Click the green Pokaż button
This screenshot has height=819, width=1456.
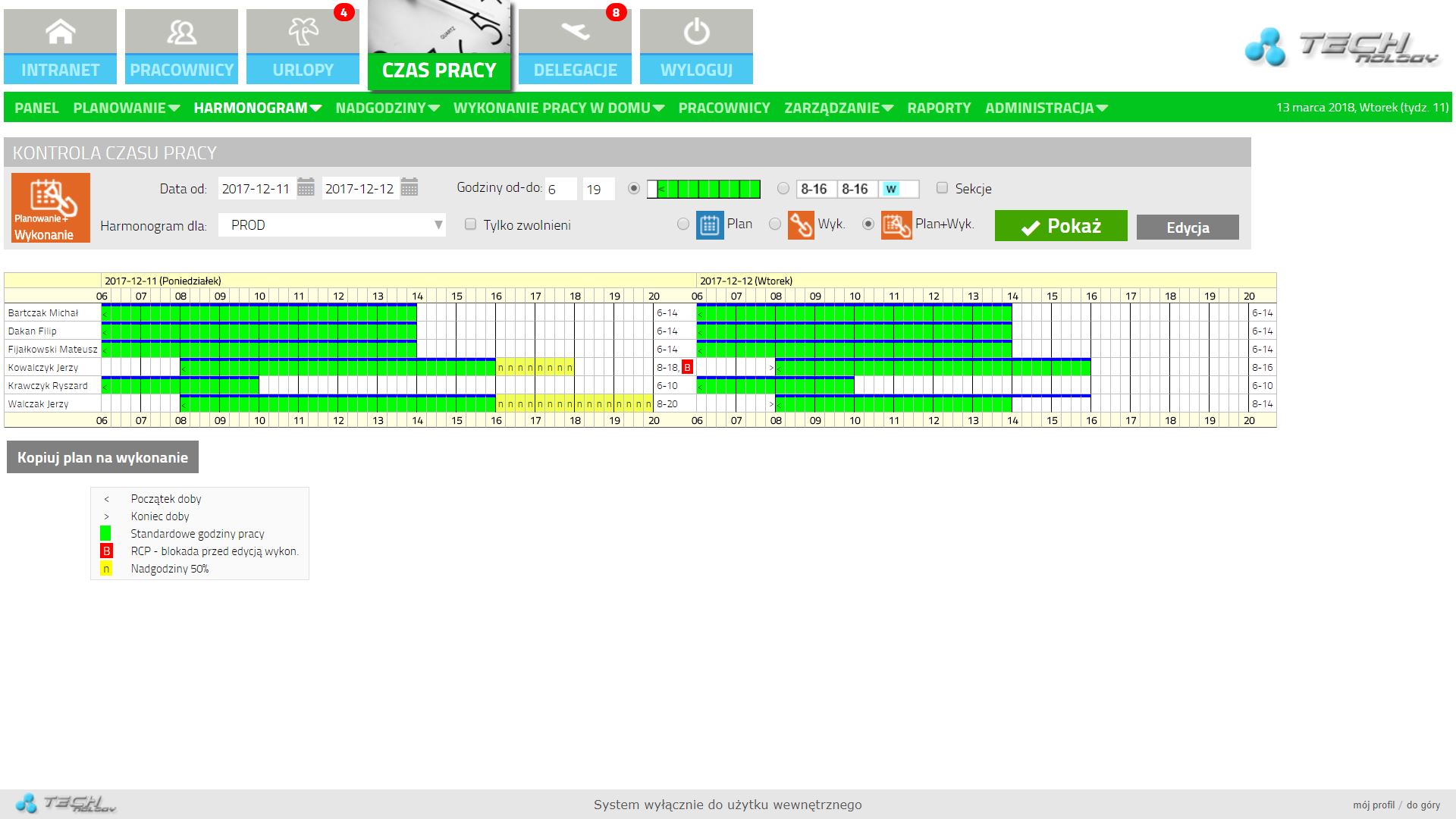(1060, 226)
